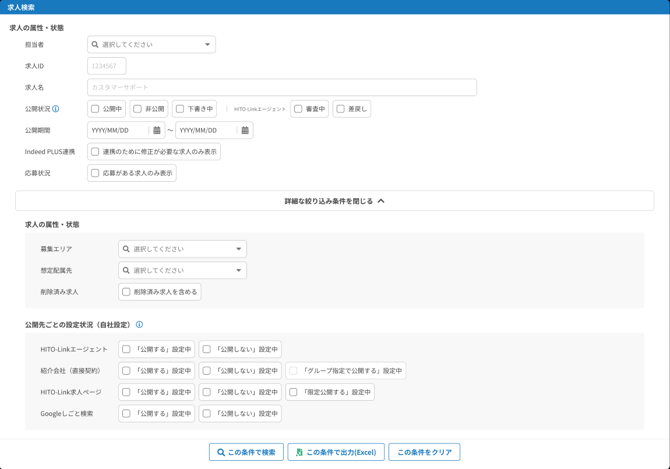The height and width of the screenshot is (469, 670).
Task: Check the 差戻し checkbox
Action: 341,109
